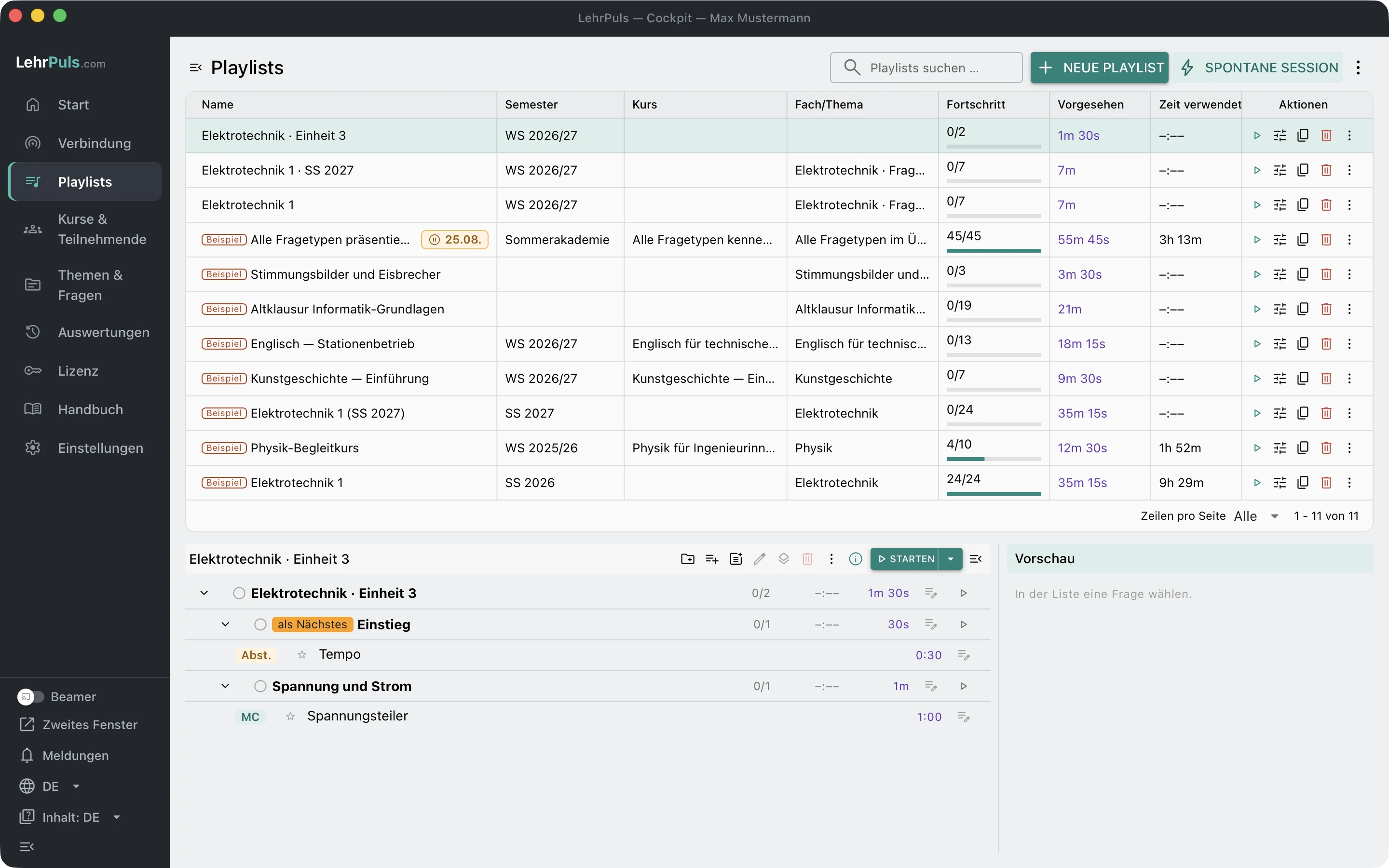
Task: Click the STARTEN button
Action: (905, 558)
